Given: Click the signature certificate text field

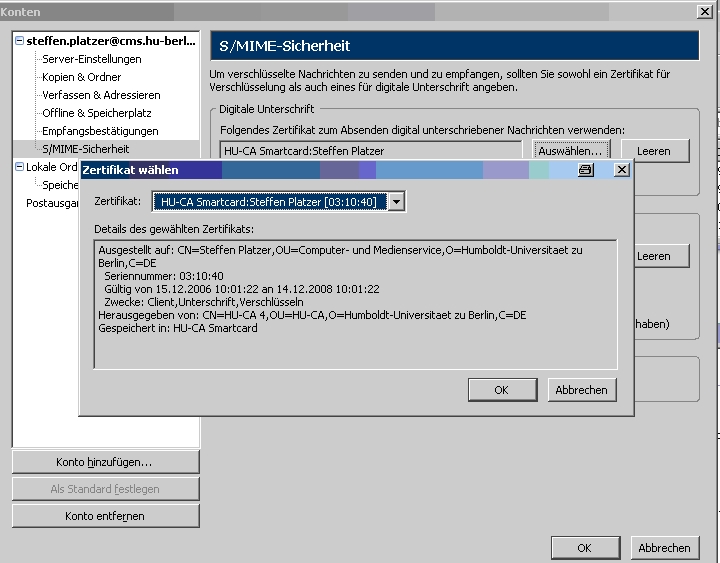Looking at the screenshot, I should tap(371, 151).
